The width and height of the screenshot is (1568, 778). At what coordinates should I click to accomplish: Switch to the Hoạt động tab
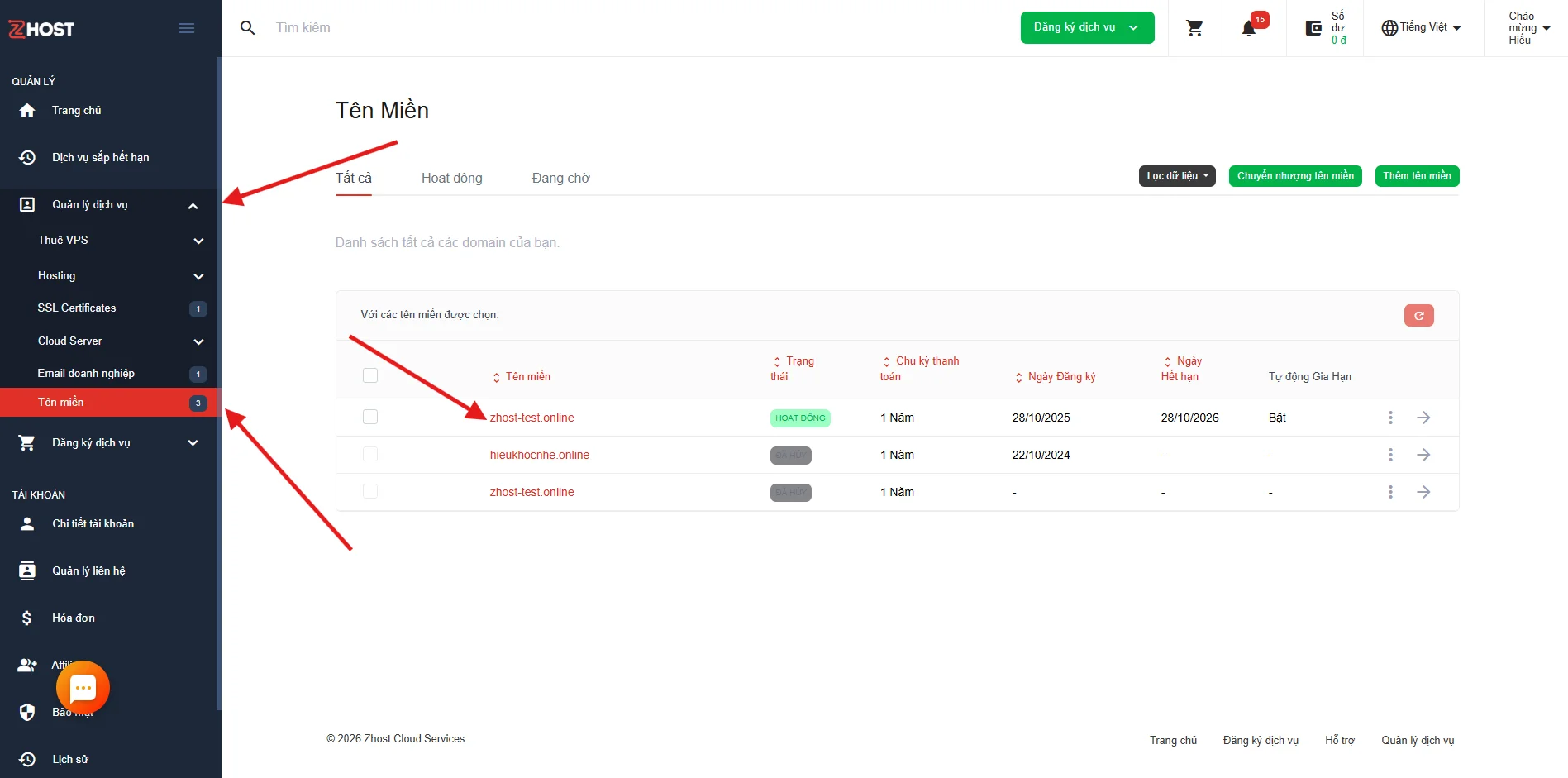(452, 178)
